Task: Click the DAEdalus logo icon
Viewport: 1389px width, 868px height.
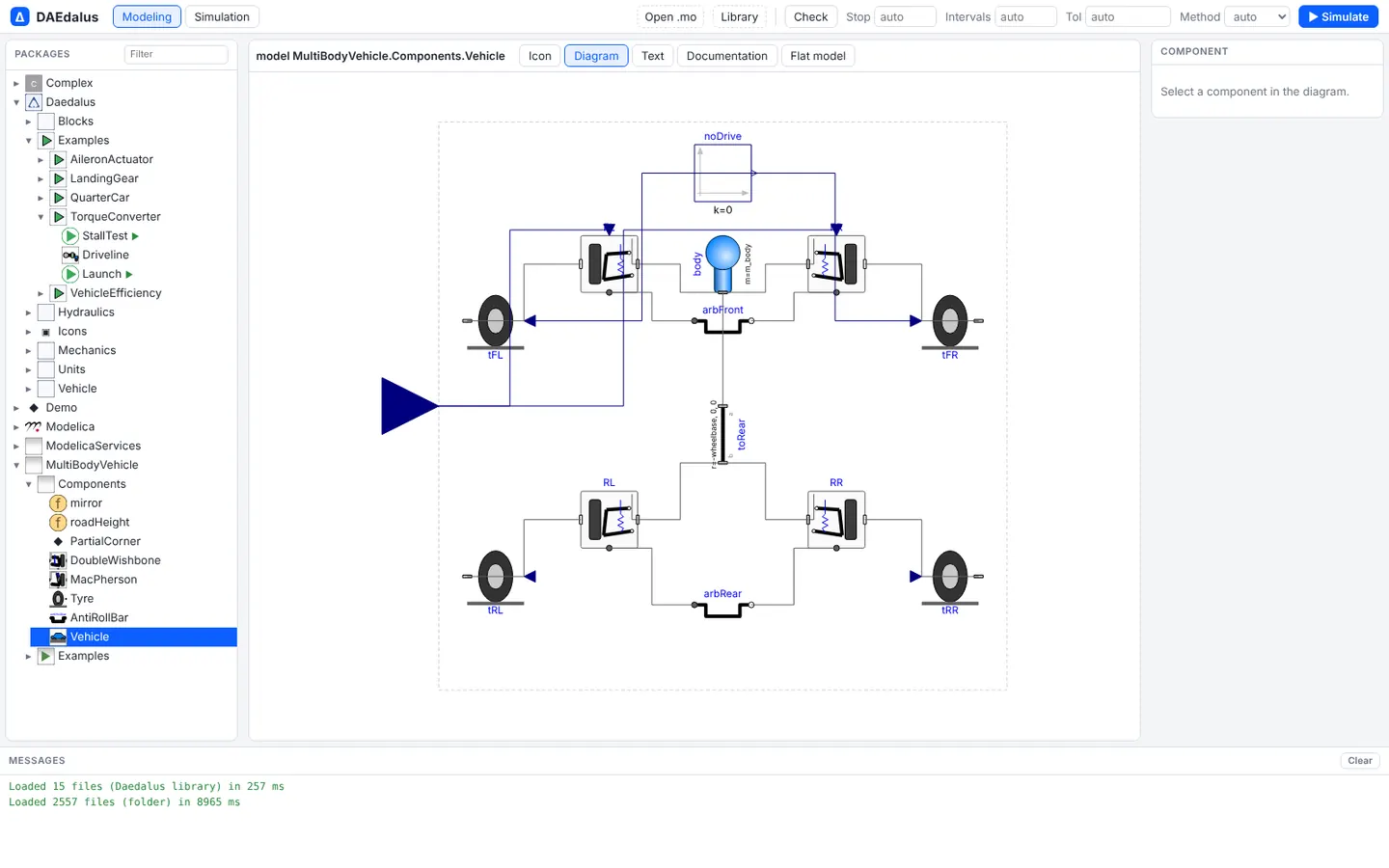Action: [x=19, y=16]
